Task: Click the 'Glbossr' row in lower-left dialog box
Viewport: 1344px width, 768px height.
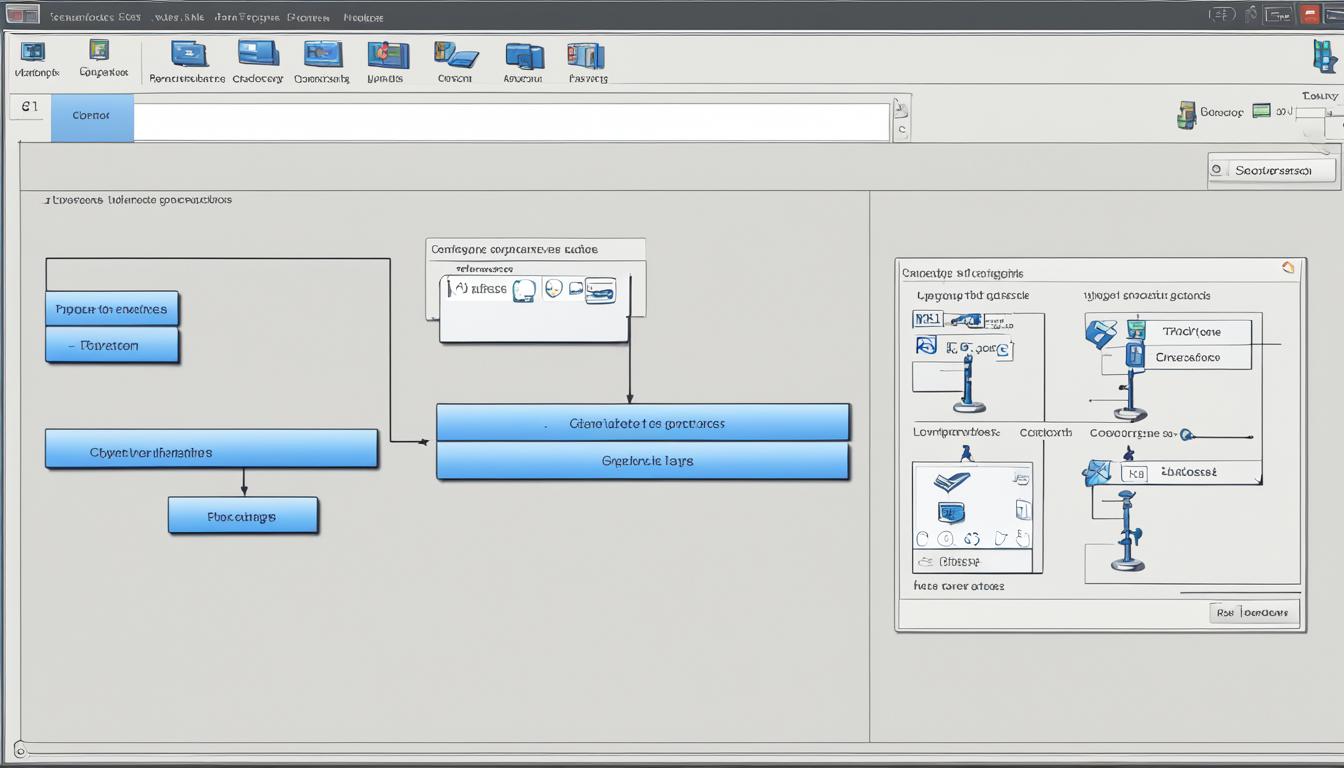Action: (x=972, y=562)
